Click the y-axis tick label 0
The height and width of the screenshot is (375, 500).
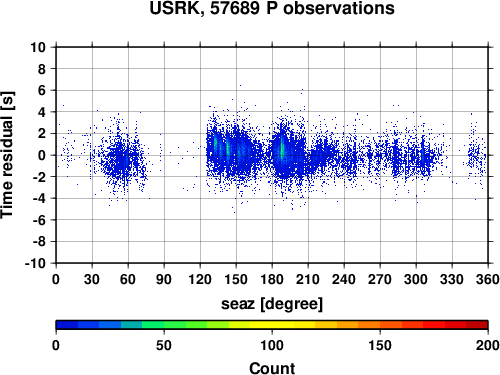click(42, 155)
